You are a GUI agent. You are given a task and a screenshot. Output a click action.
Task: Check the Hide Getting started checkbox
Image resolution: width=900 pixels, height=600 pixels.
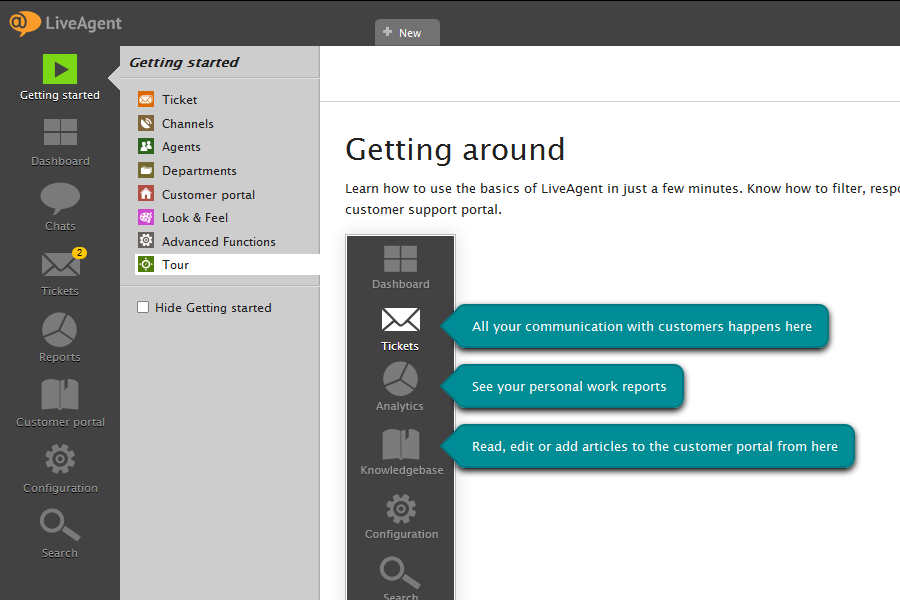pos(143,307)
